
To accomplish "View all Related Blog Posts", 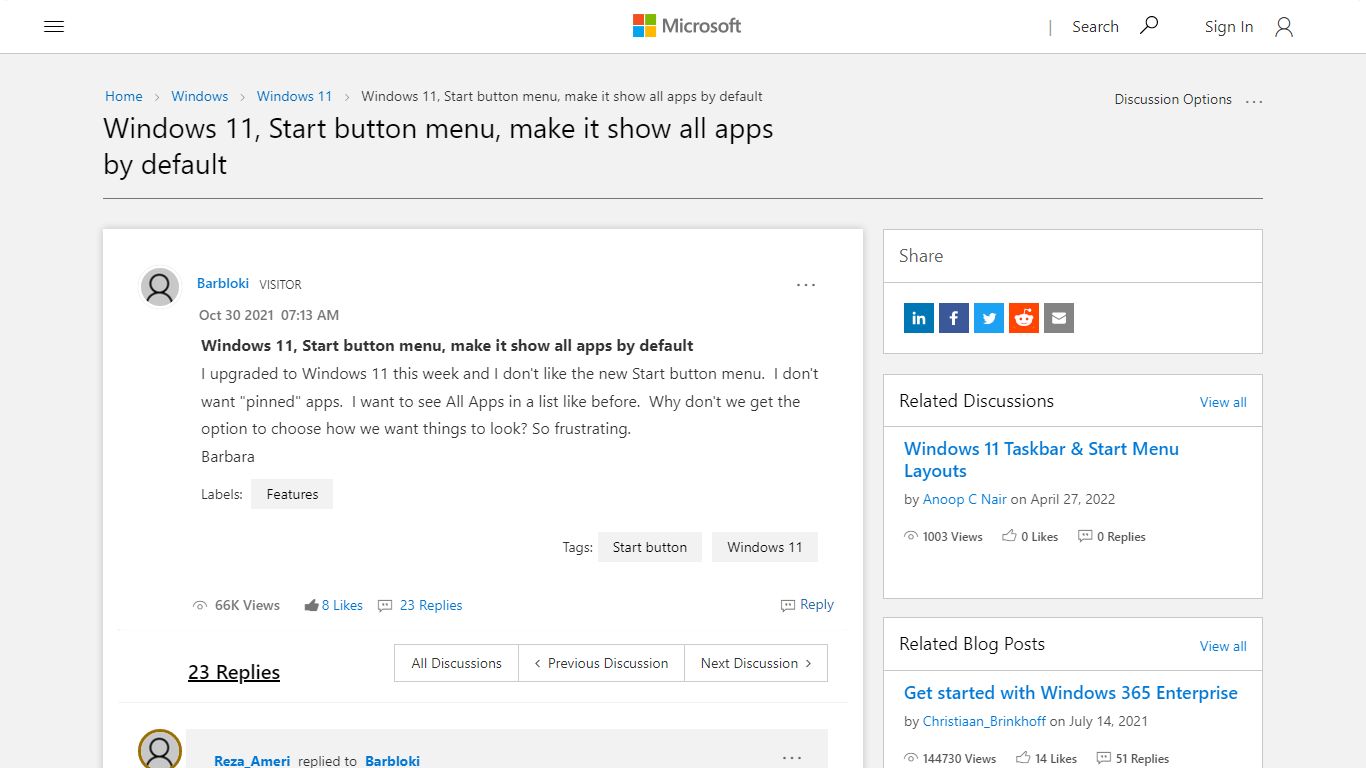I will coord(1223,646).
